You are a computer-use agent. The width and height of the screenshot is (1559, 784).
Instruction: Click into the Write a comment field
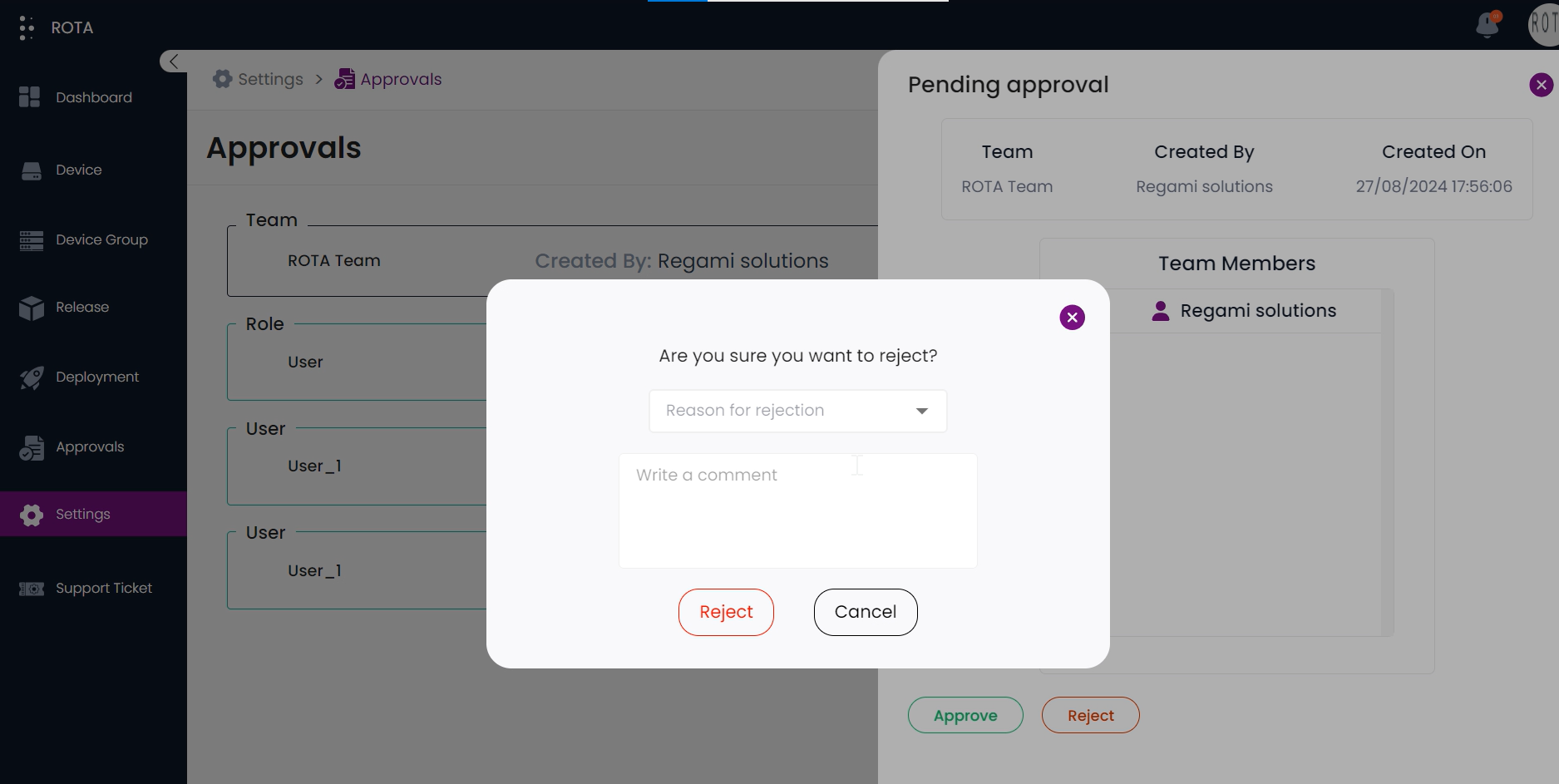tap(797, 510)
